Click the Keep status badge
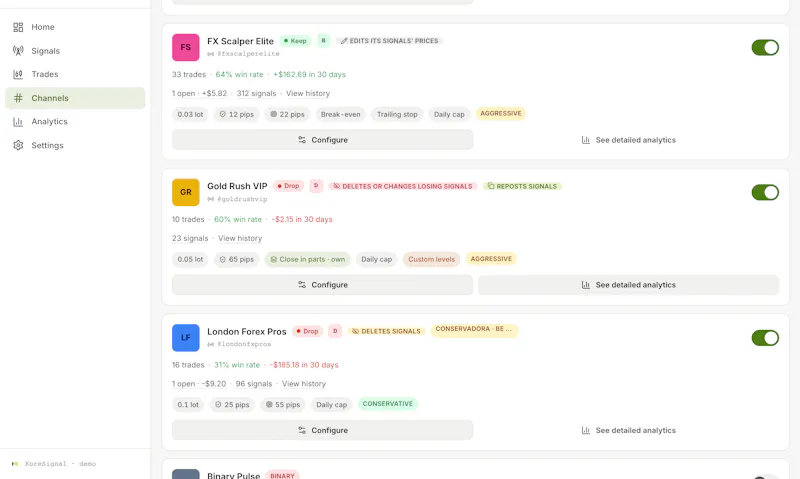Screen dimensions: 800x479 295,41
